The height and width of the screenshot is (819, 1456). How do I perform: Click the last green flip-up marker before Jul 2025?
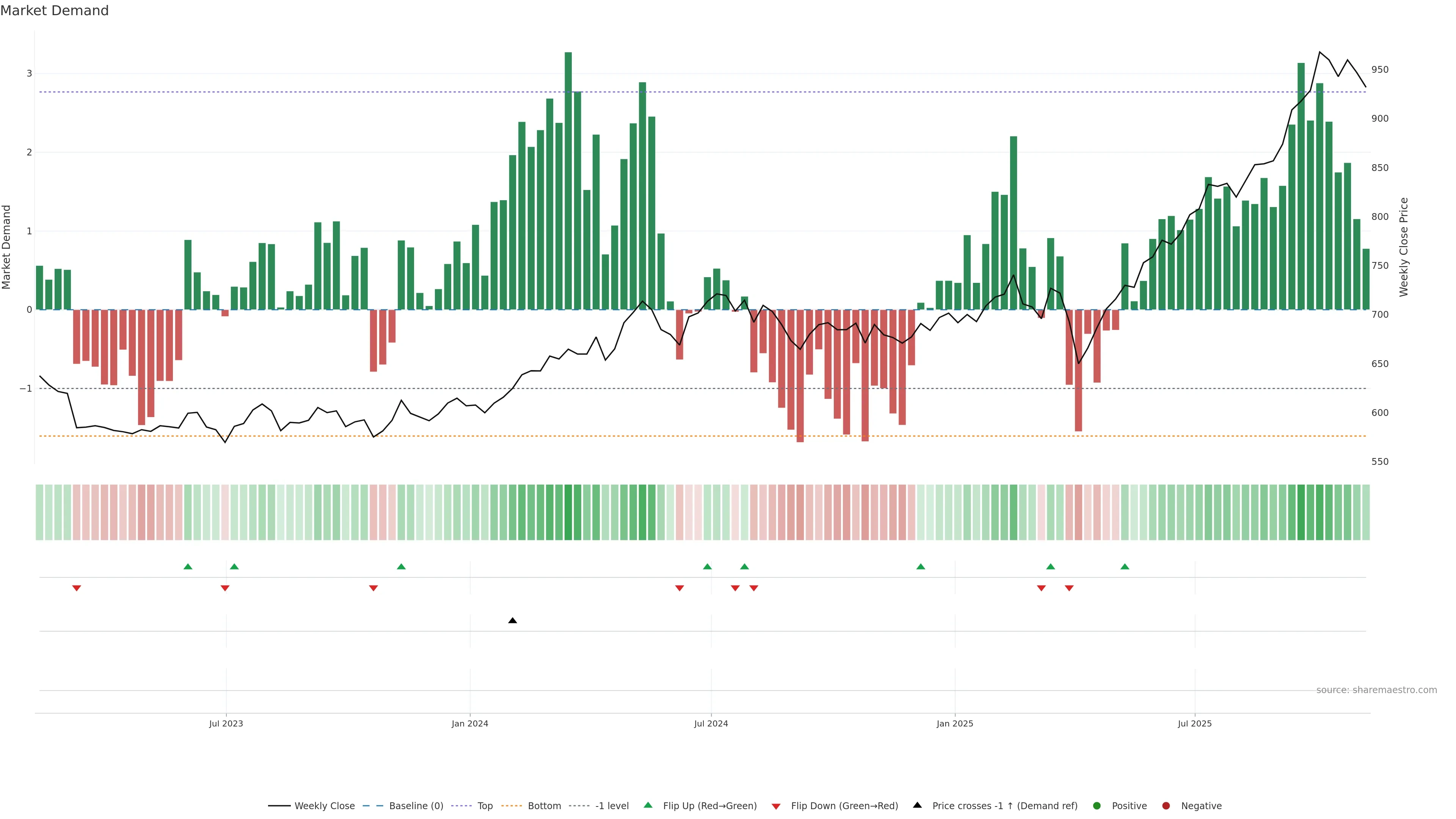click(1124, 566)
